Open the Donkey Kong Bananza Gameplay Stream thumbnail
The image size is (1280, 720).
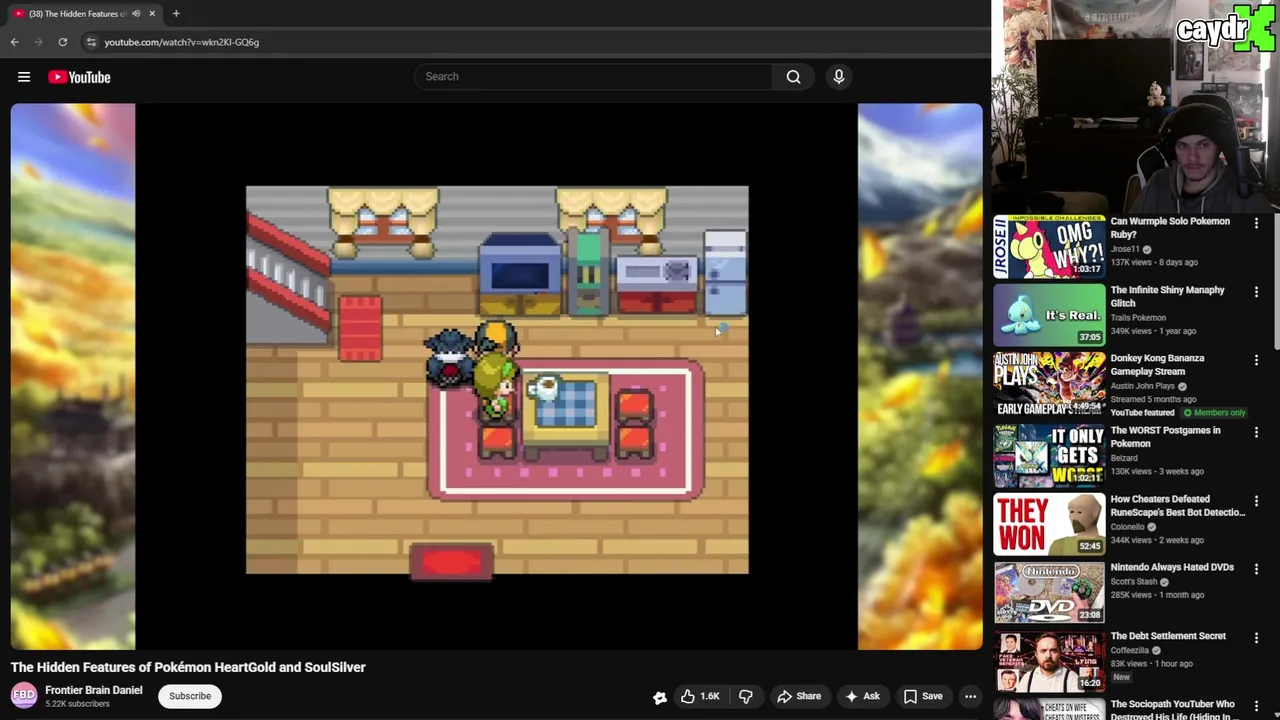(x=1049, y=383)
